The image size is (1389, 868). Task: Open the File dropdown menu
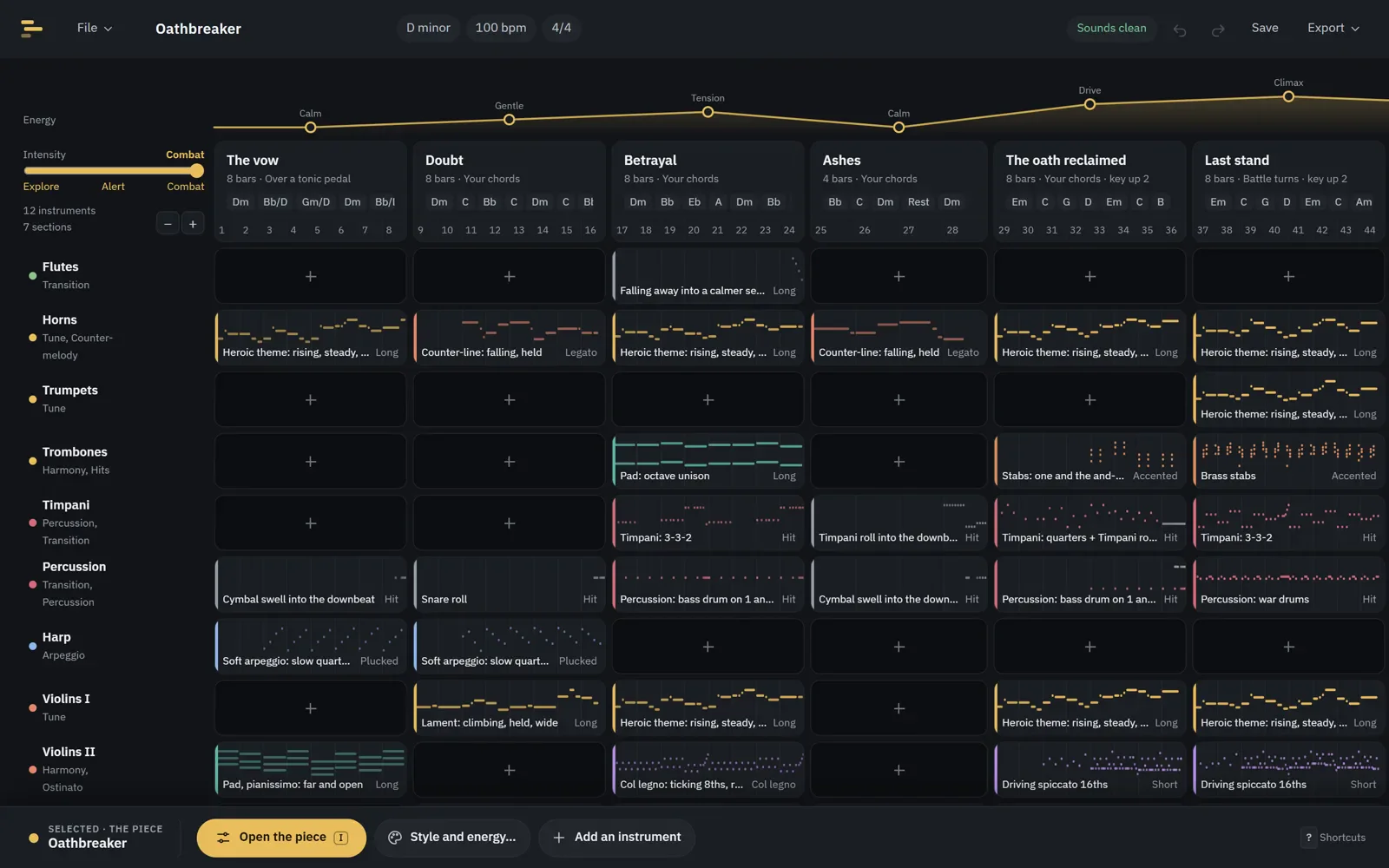95,28
